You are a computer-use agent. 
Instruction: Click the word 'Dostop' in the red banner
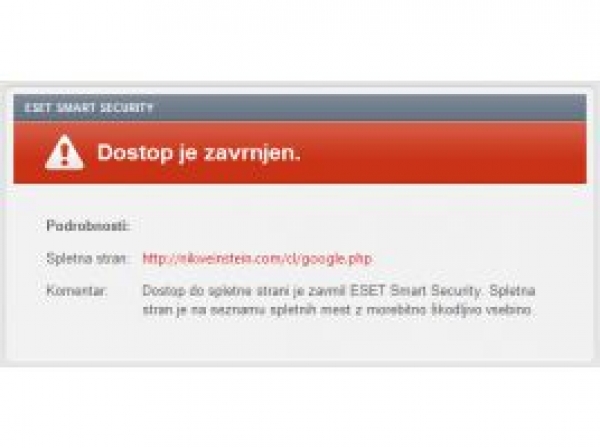coord(135,153)
